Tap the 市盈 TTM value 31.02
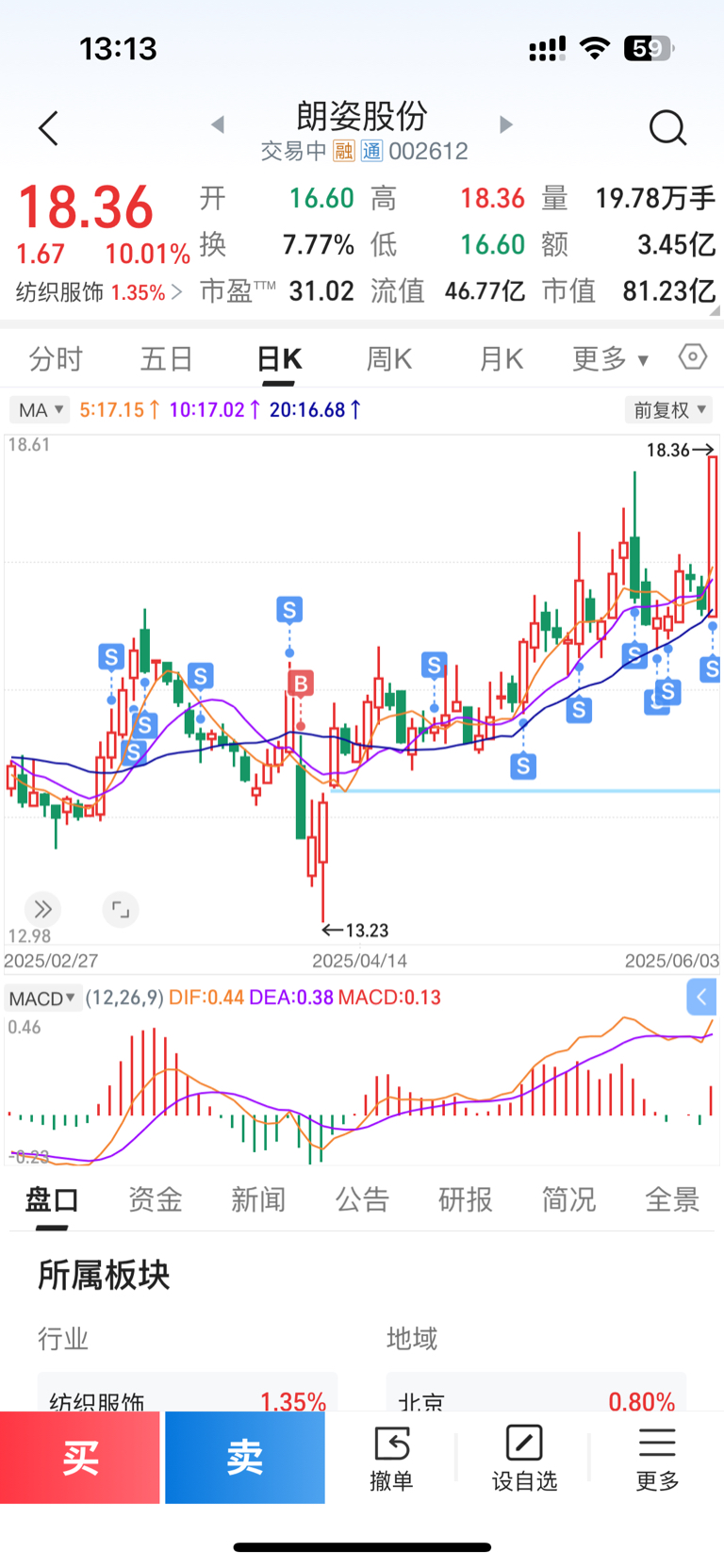 [x=321, y=291]
